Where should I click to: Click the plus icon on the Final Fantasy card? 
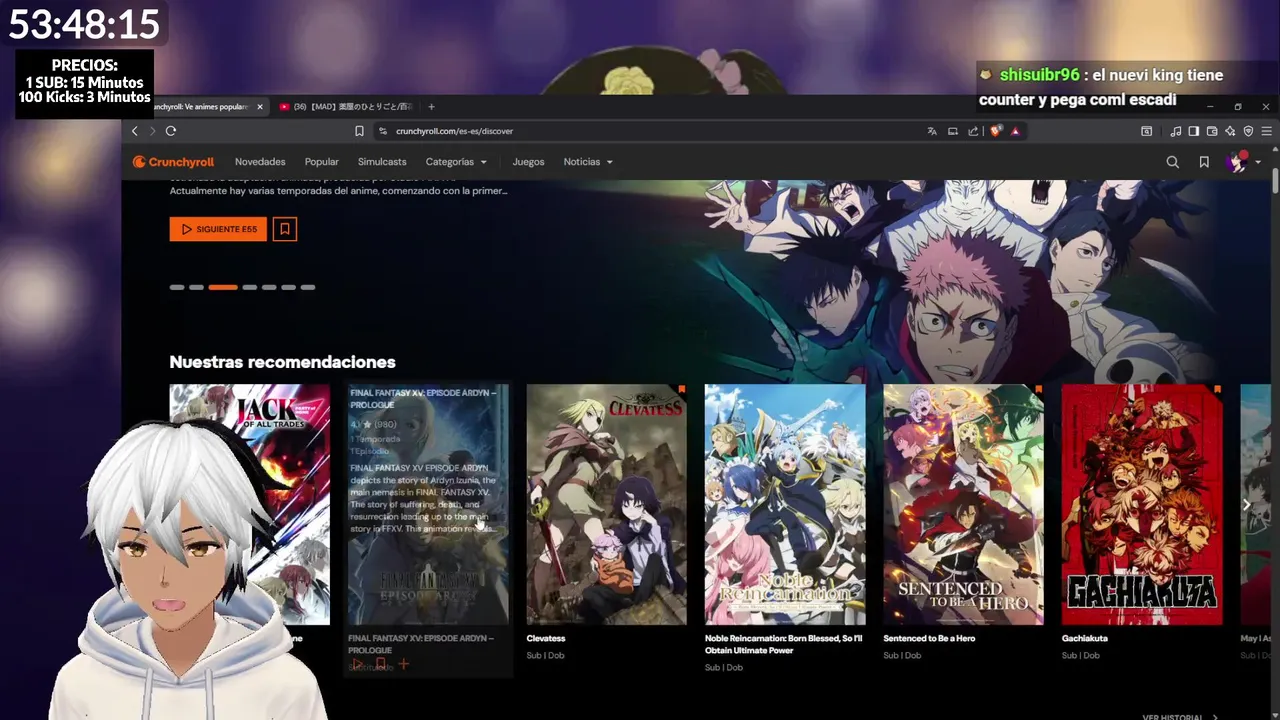click(404, 664)
